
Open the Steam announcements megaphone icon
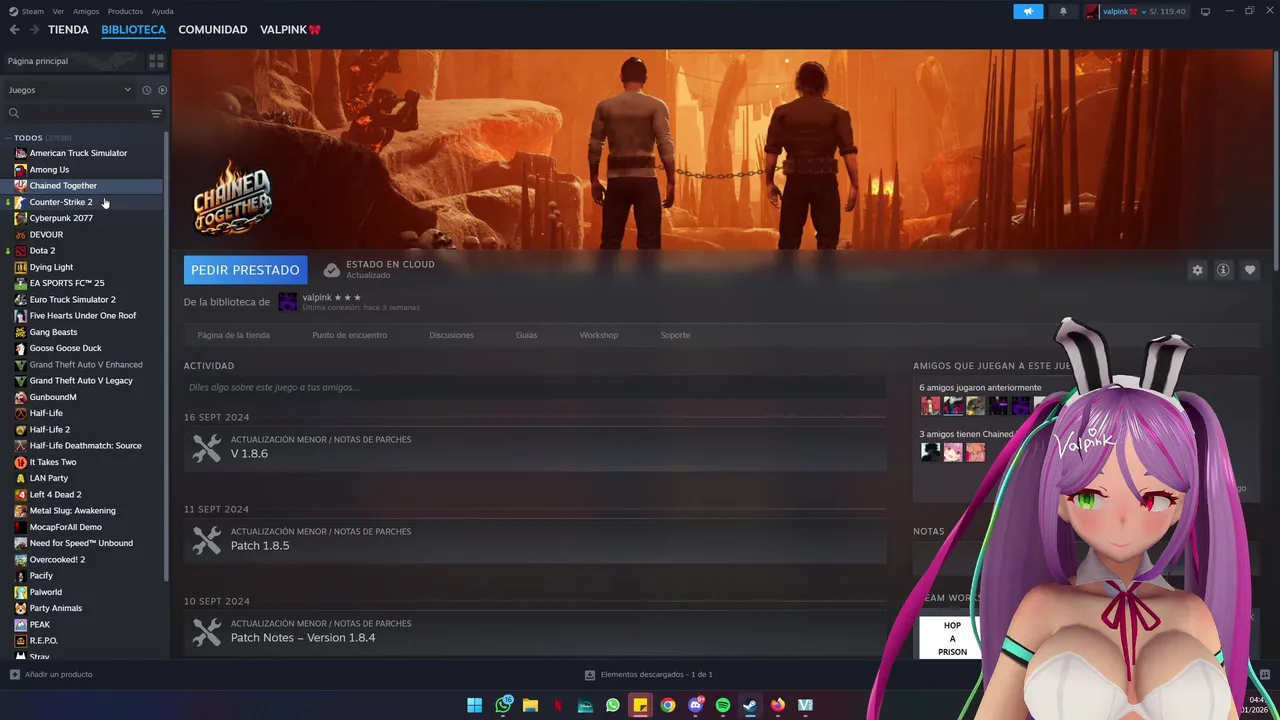click(1028, 11)
